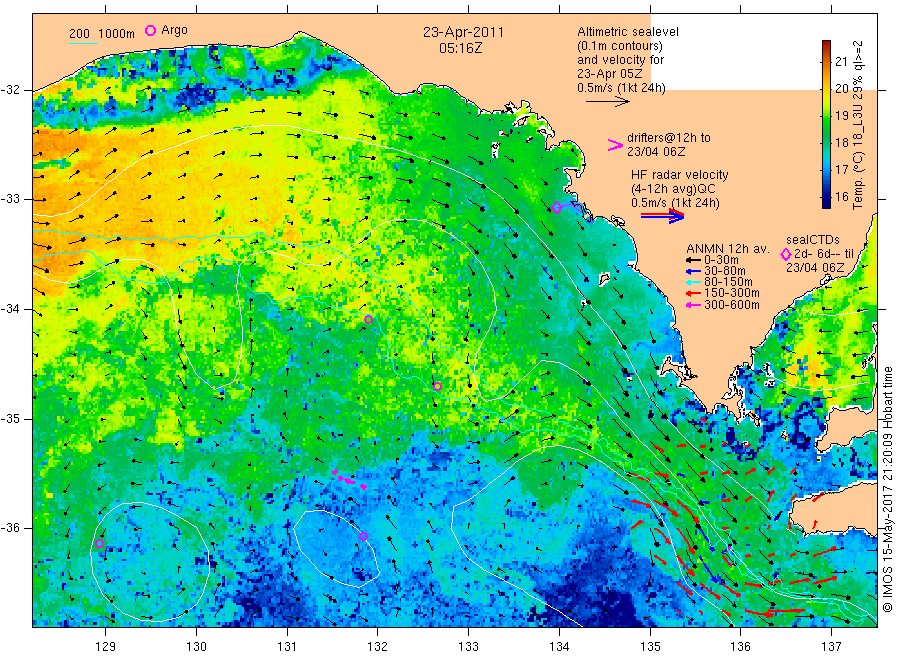Click the blue 30-80m legend arrow
Viewport: 900px width, 660px height.
pyautogui.click(x=693, y=271)
